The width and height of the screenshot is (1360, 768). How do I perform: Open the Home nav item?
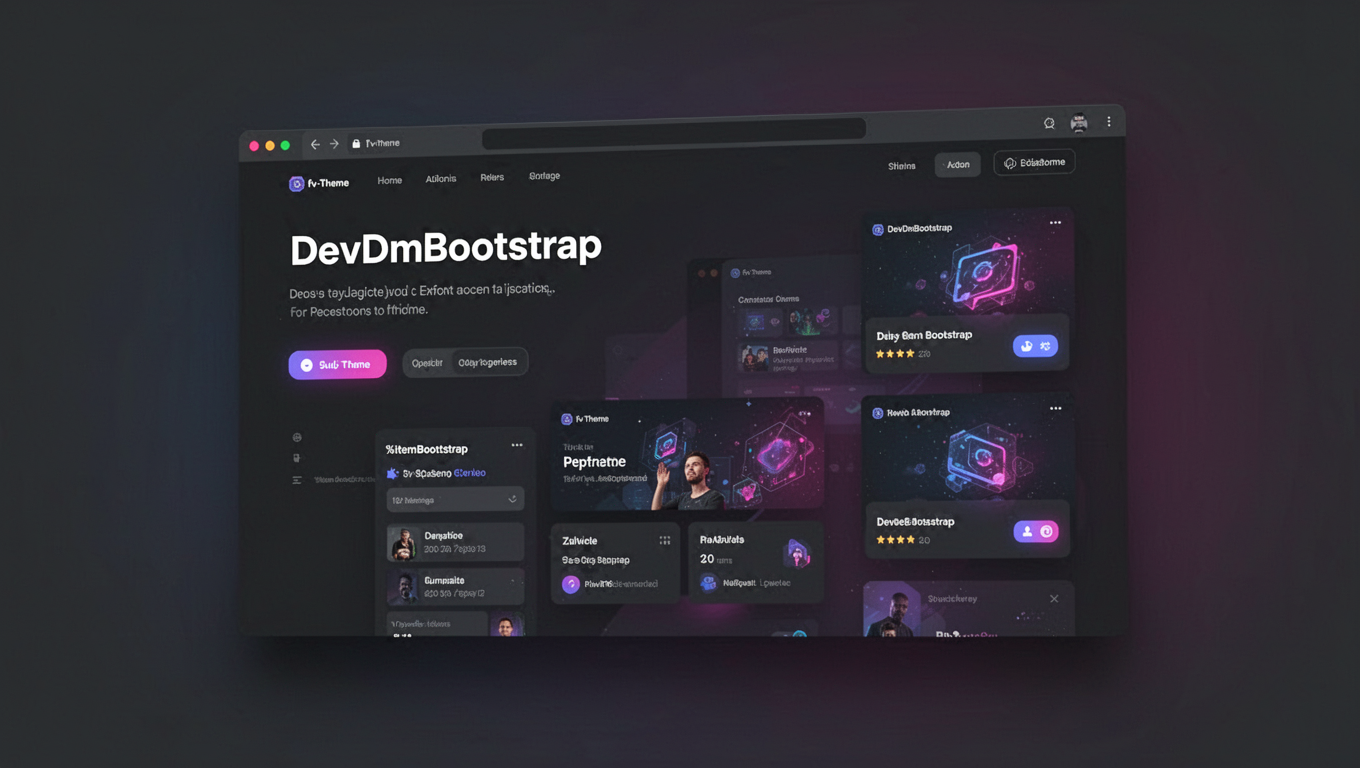pyautogui.click(x=390, y=181)
